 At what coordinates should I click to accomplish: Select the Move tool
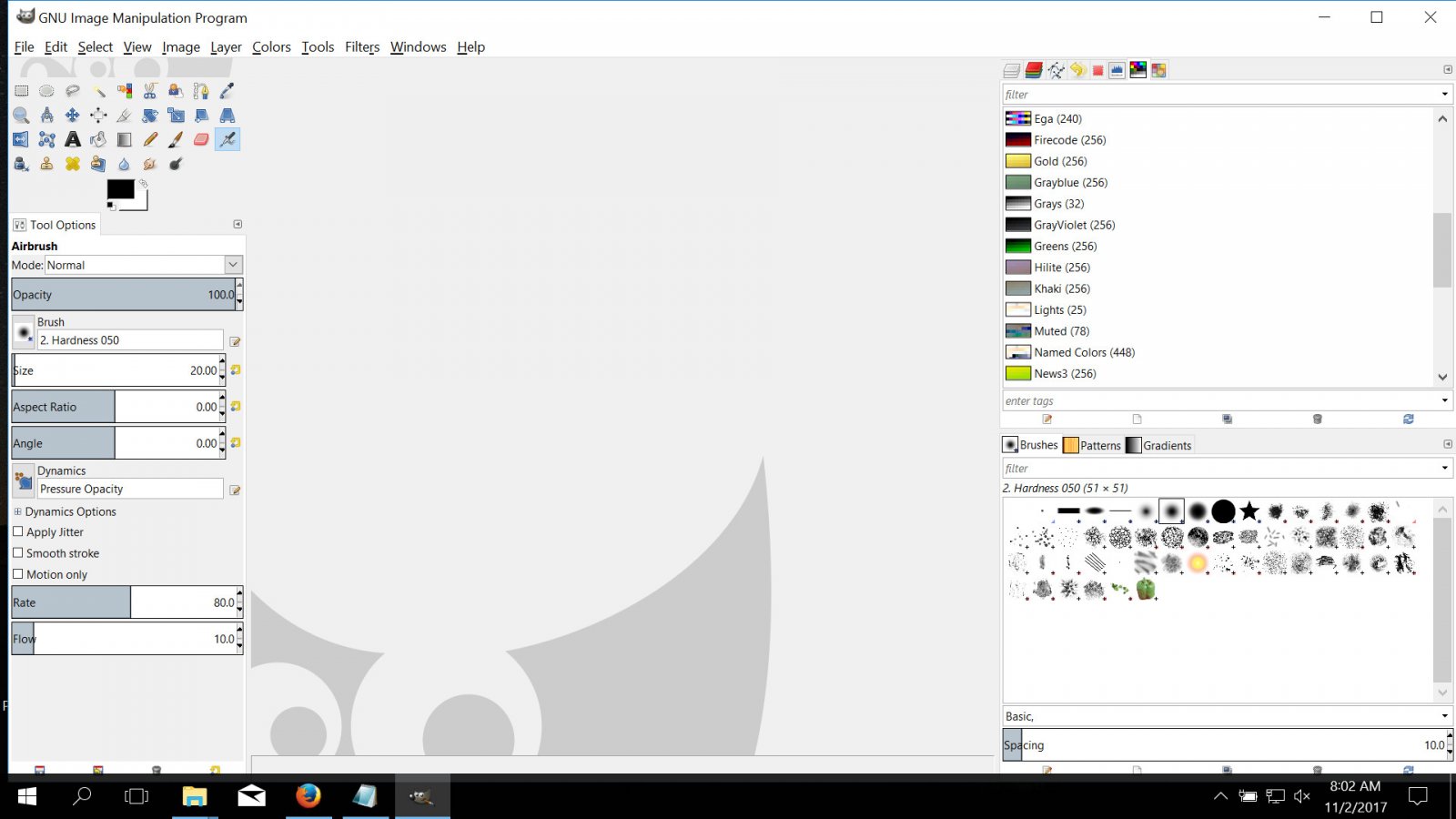click(x=72, y=116)
